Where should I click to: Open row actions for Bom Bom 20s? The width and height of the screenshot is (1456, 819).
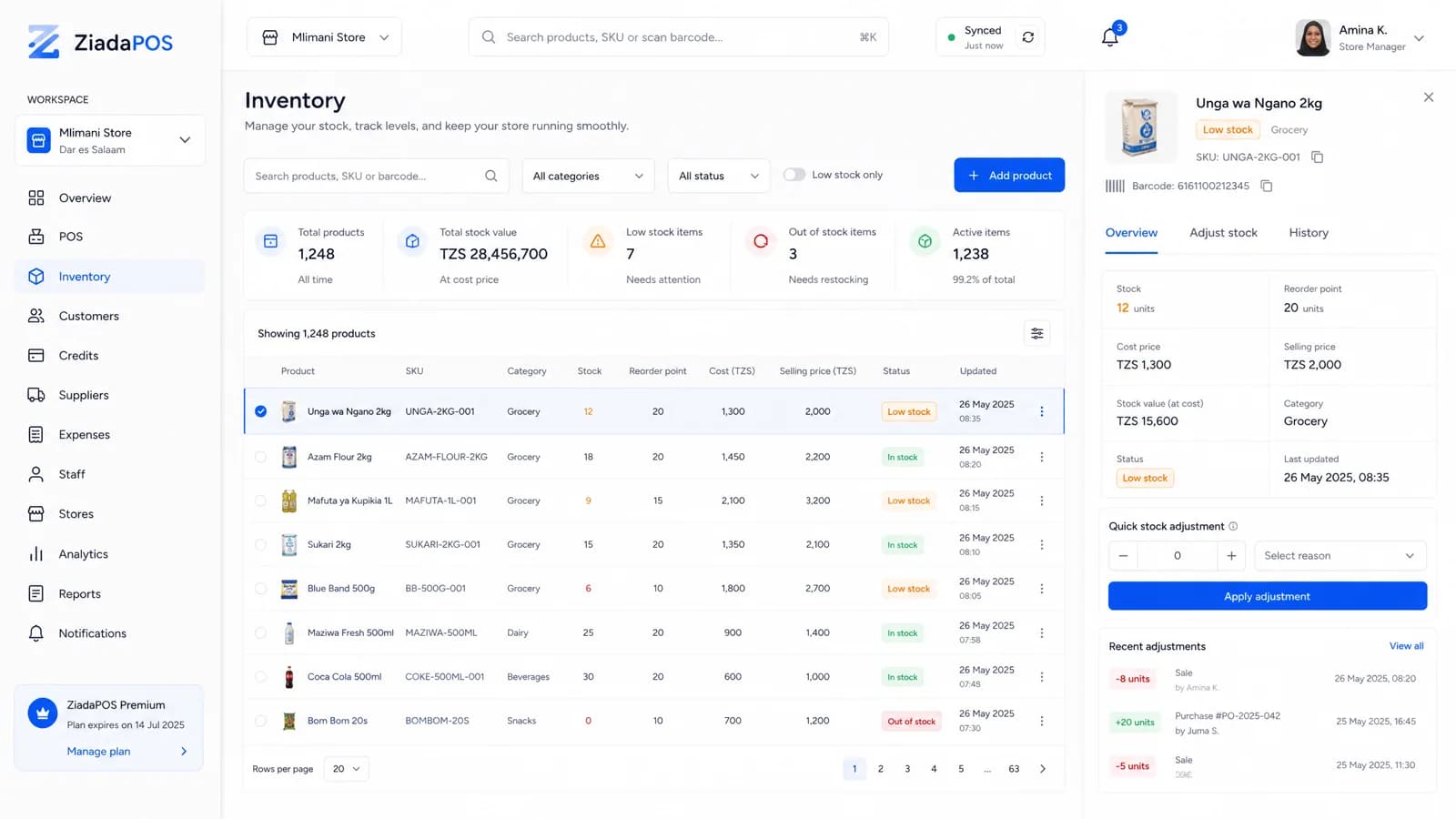click(x=1042, y=721)
